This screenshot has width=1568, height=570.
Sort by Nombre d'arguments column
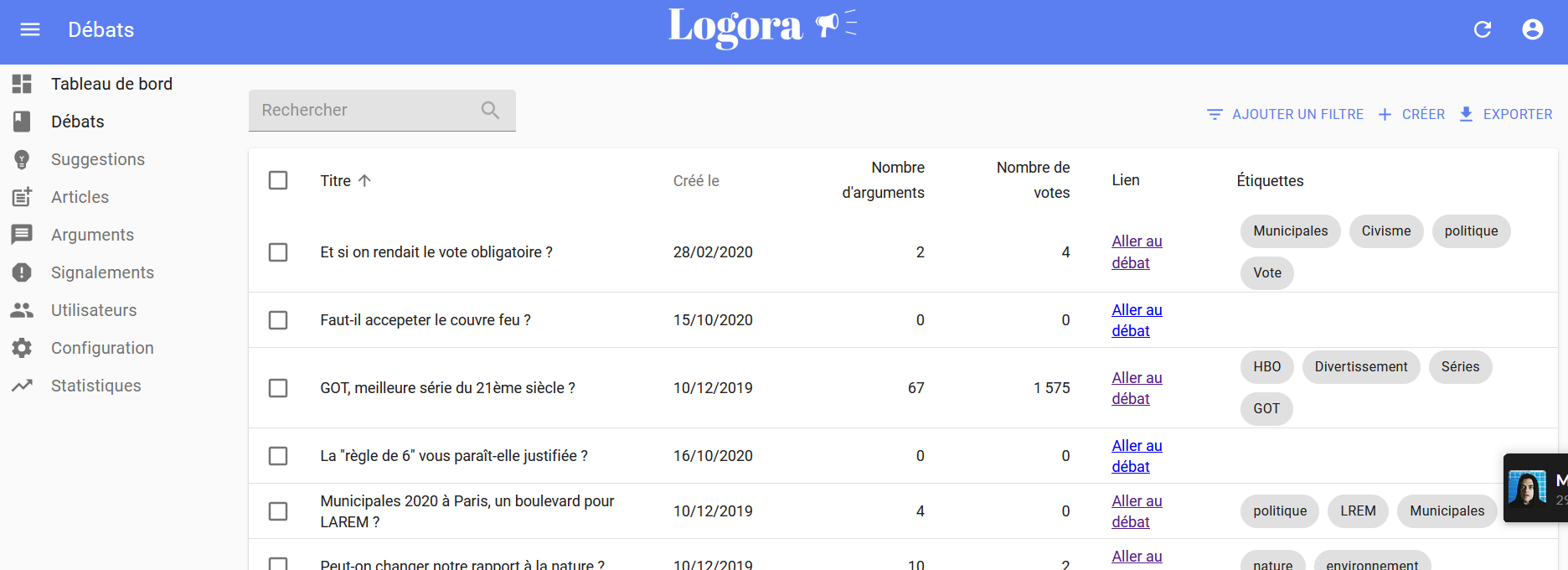tap(883, 180)
